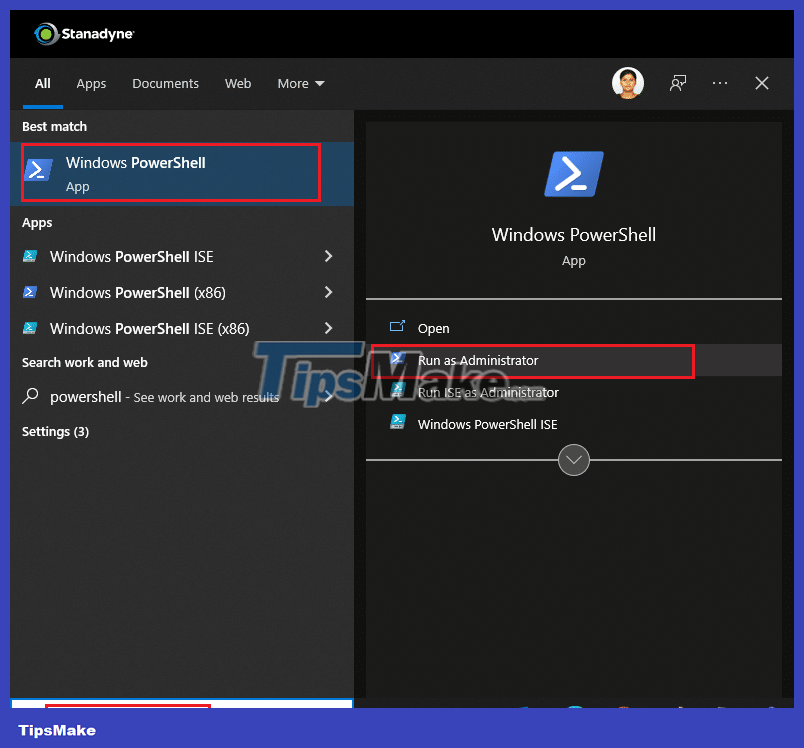
Task: Open your user account profile picture
Action: 627,83
